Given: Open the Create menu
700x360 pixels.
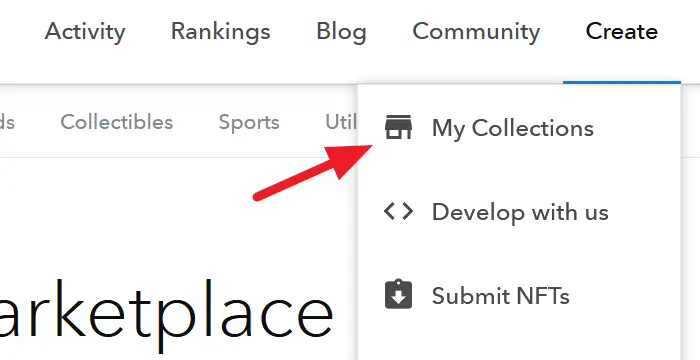Looking at the screenshot, I should point(621,32).
